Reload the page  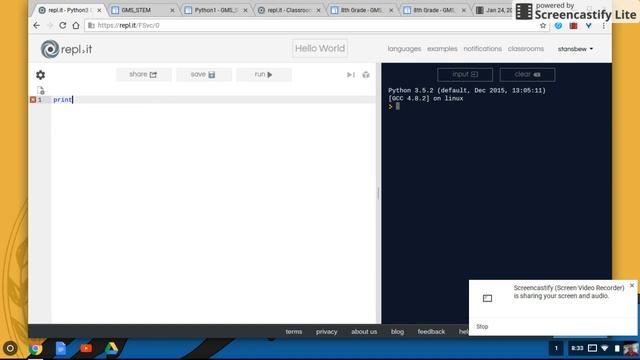click(62, 25)
